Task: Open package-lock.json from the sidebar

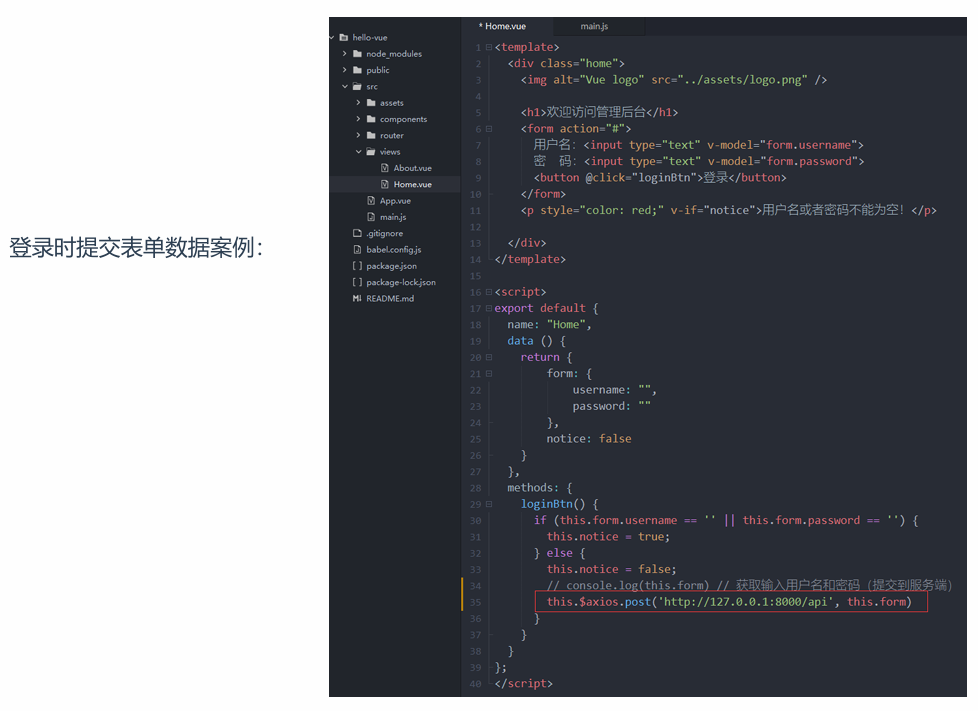Action: [x=400, y=283]
